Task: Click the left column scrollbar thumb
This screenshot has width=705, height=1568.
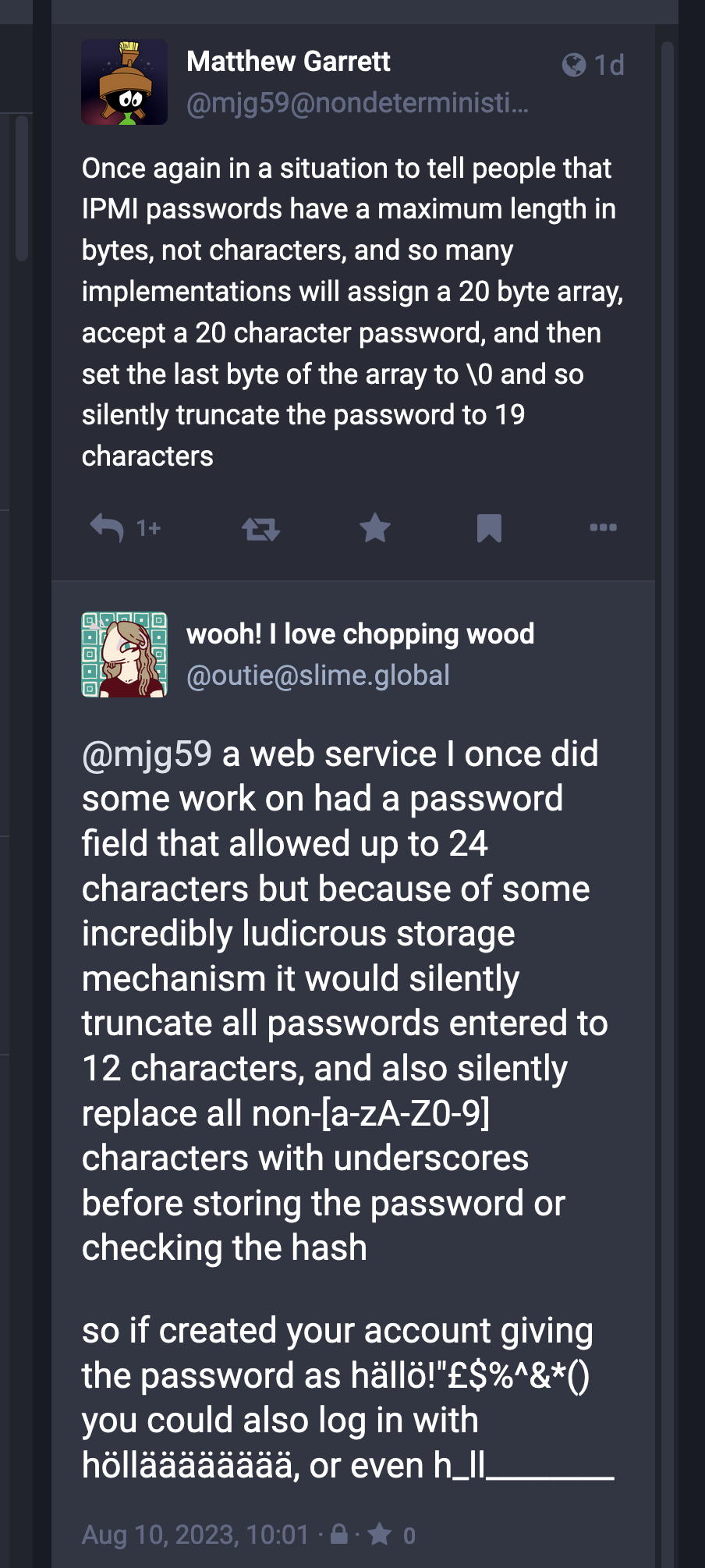Action: [22, 187]
